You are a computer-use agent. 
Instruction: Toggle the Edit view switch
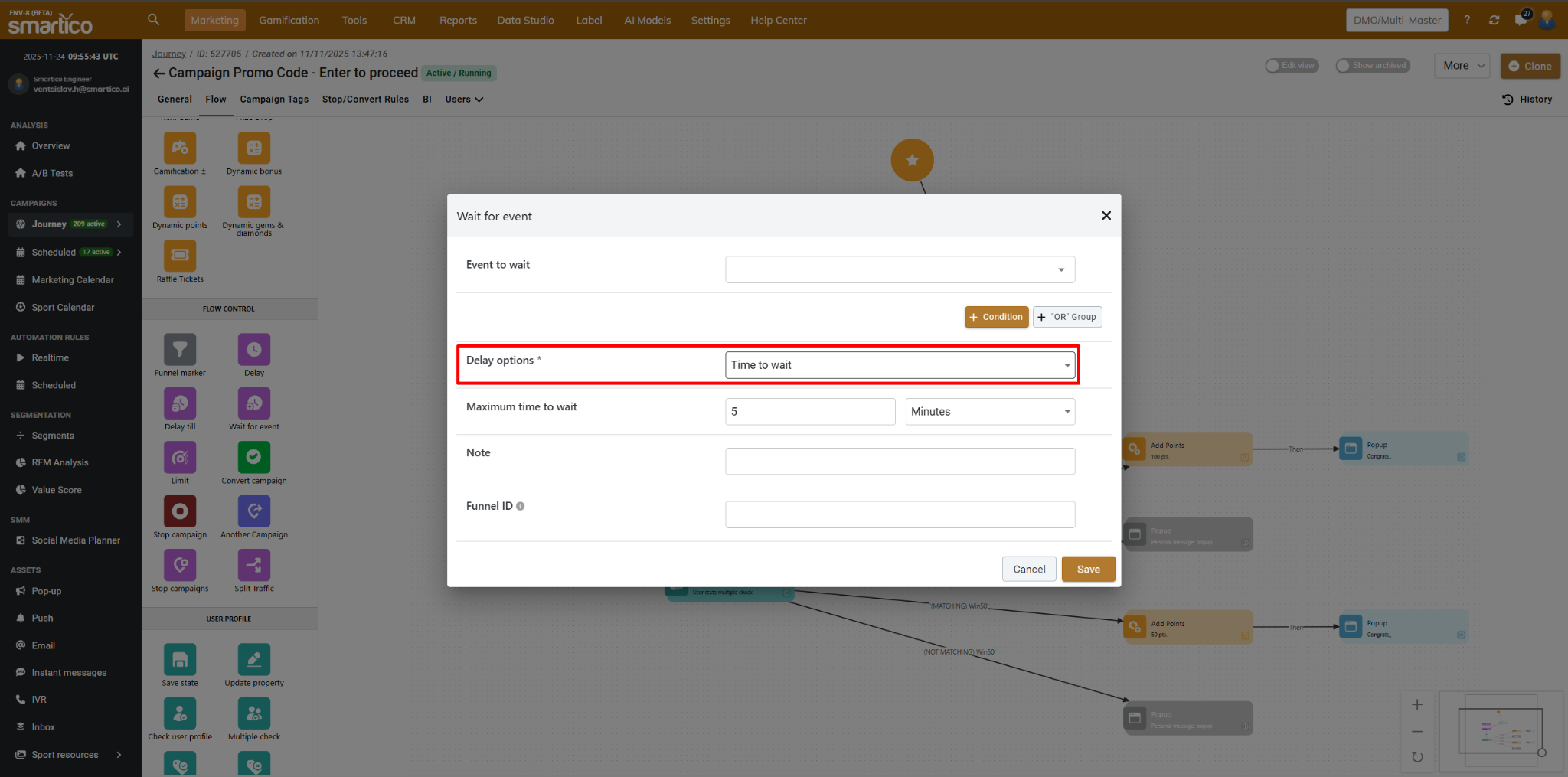click(x=1273, y=66)
